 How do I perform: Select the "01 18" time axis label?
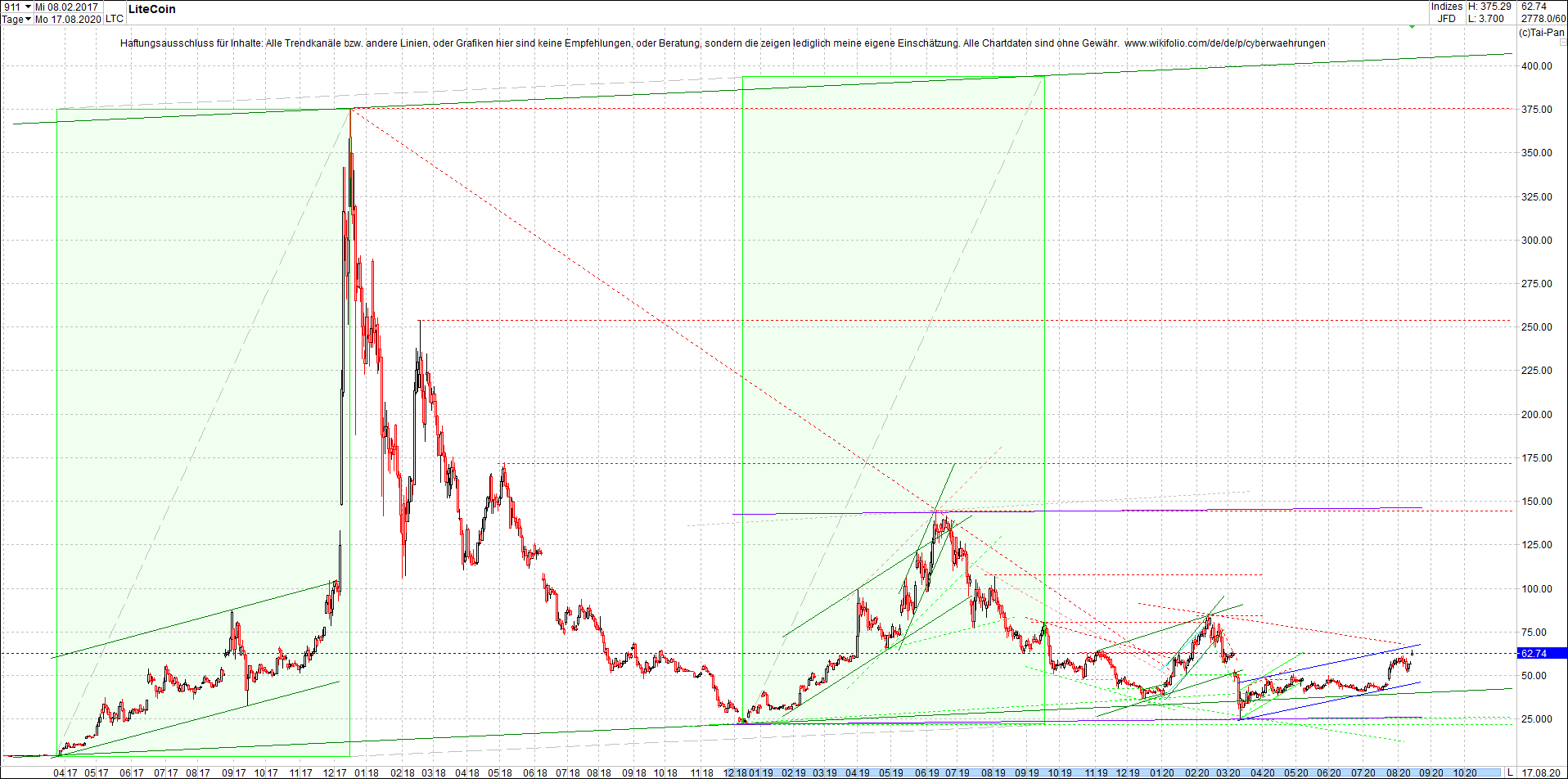[x=367, y=771]
